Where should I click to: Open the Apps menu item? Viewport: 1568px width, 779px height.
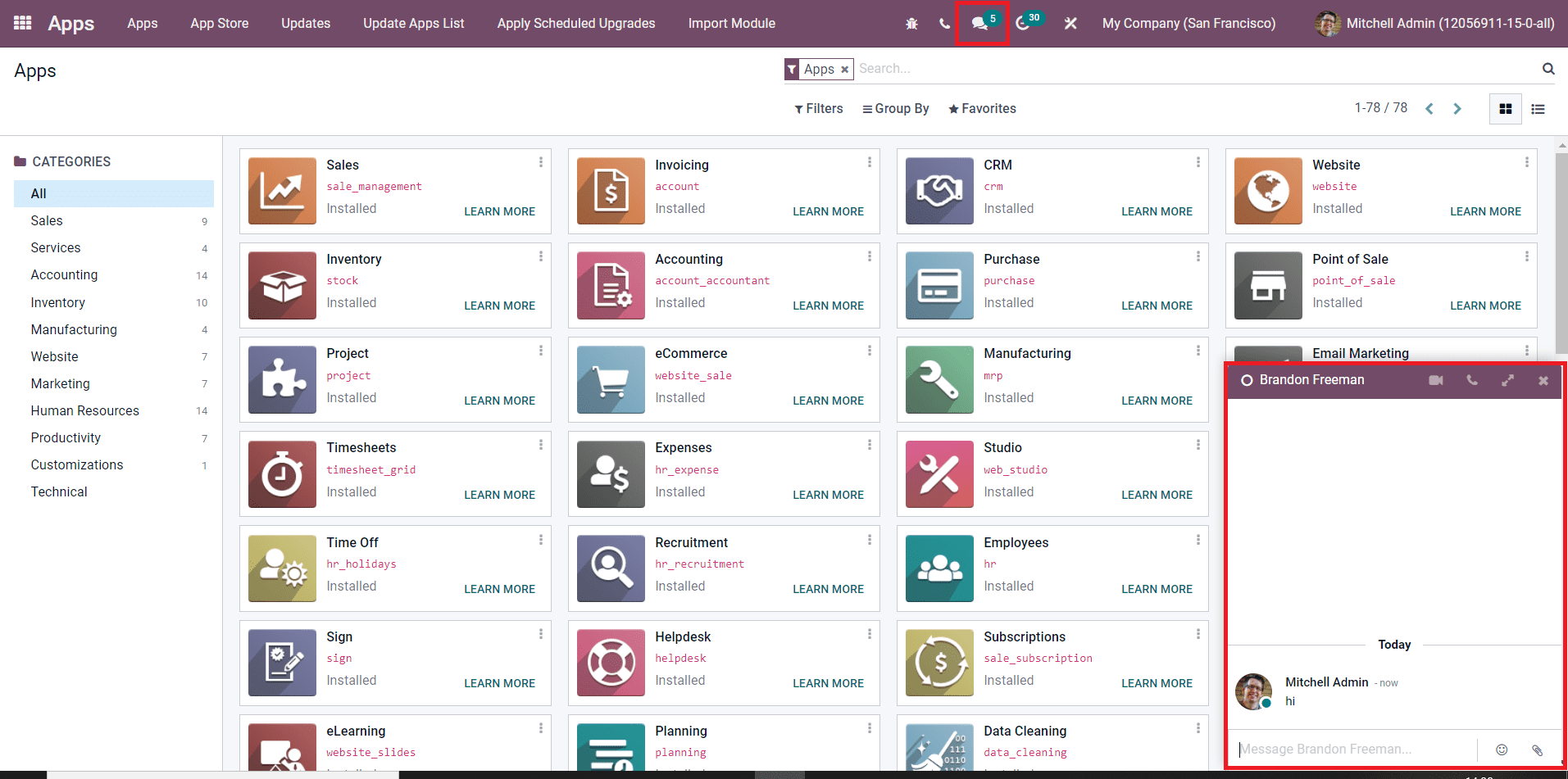click(x=143, y=23)
